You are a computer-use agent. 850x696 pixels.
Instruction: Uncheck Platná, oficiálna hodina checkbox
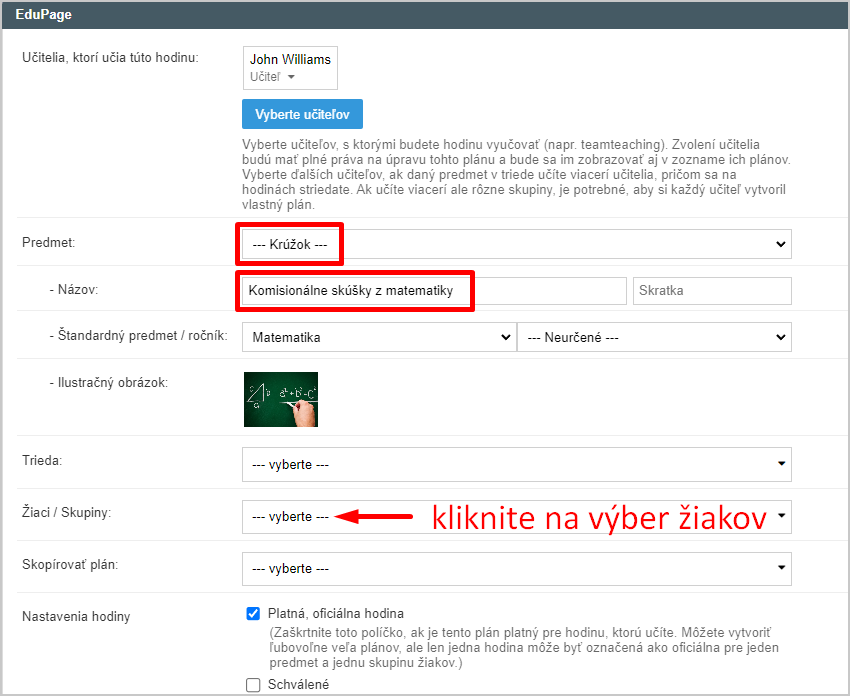[x=253, y=613]
